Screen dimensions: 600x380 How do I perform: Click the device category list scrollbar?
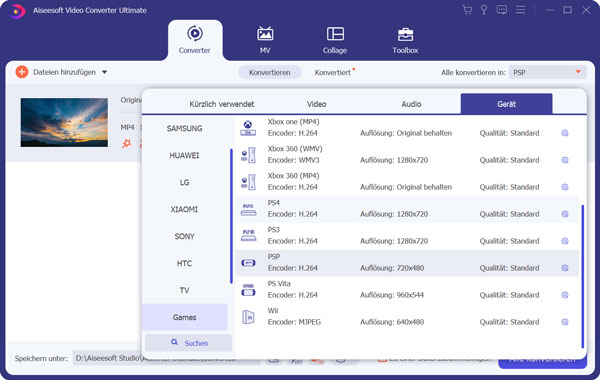231,216
